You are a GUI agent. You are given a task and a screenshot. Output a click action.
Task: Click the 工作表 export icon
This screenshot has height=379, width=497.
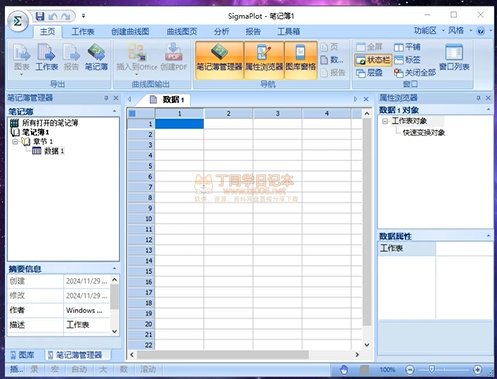pos(46,57)
